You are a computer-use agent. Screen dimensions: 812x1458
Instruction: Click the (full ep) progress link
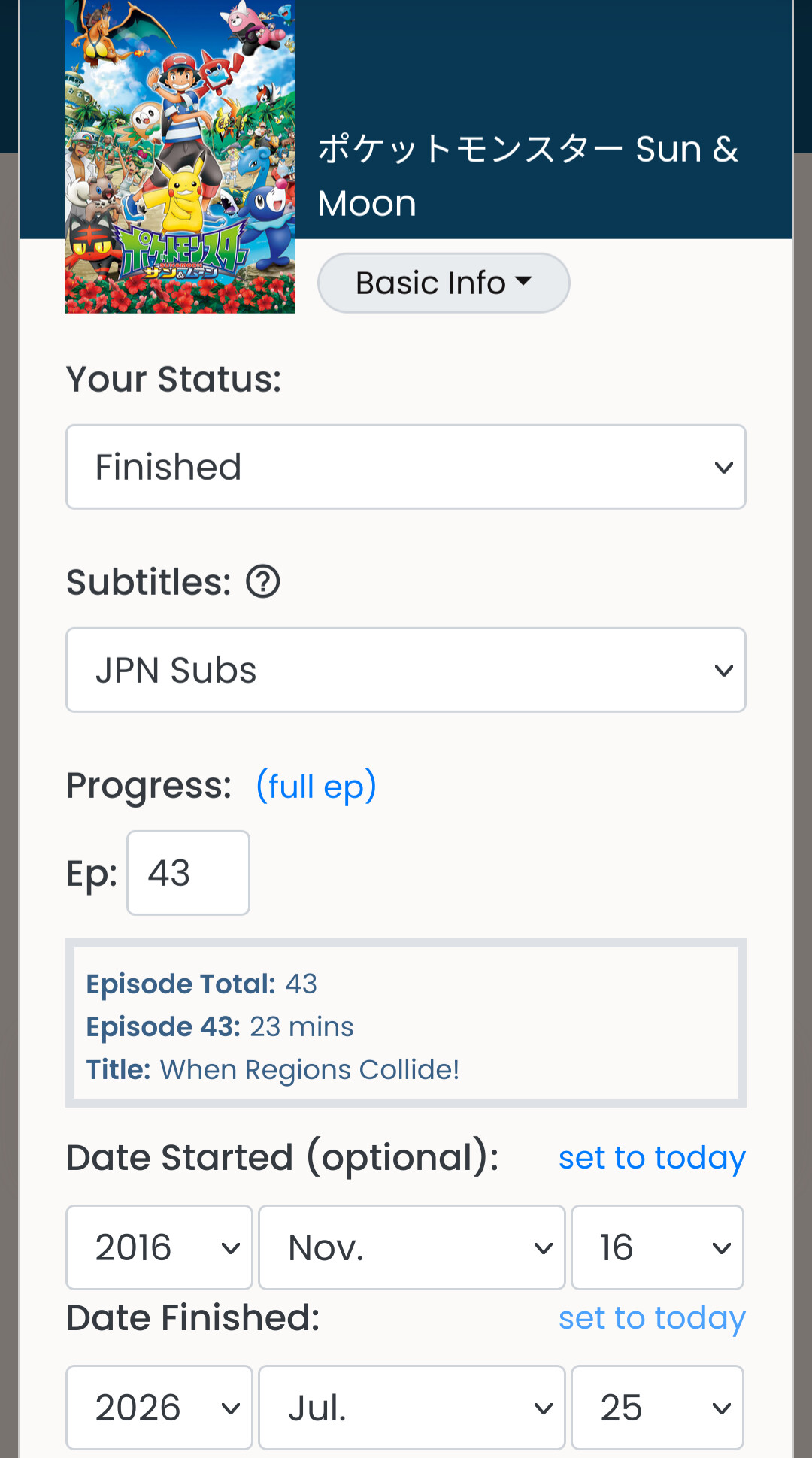(x=316, y=787)
